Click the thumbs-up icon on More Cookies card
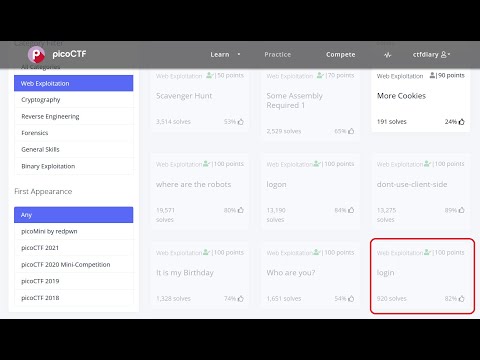 (x=461, y=122)
